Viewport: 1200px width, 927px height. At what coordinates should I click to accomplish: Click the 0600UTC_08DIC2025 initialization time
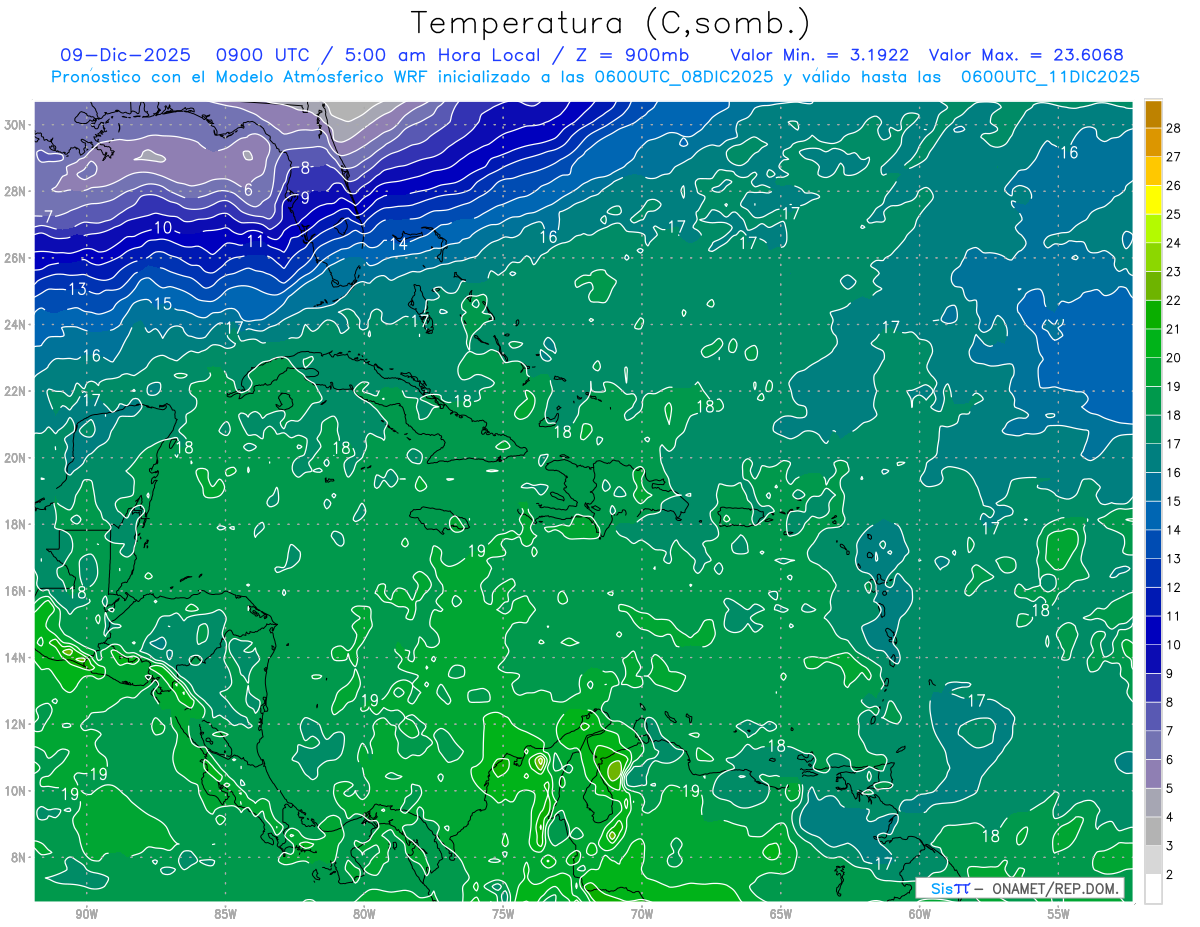coord(684,77)
